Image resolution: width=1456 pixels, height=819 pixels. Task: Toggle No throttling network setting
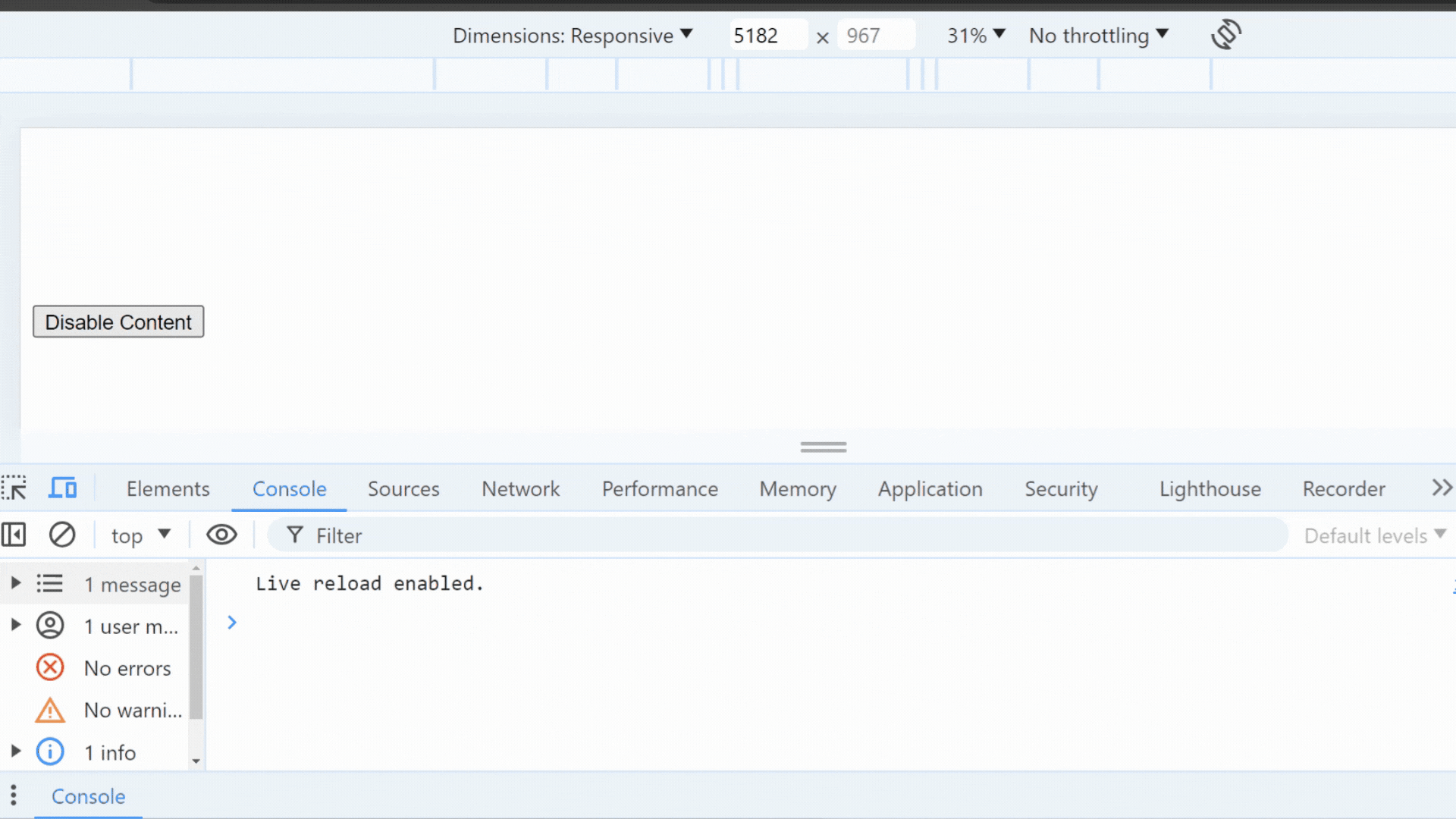(1097, 35)
